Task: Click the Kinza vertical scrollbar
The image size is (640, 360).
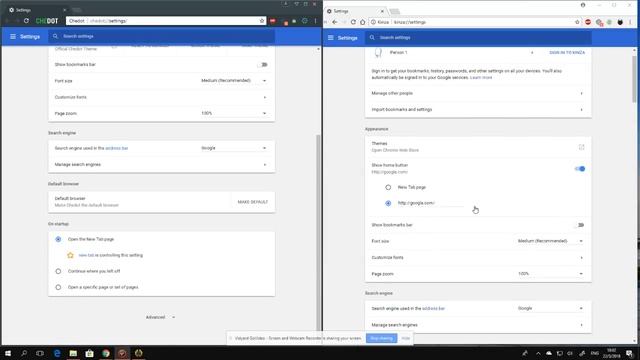Action: pyautogui.click(x=634, y=80)
